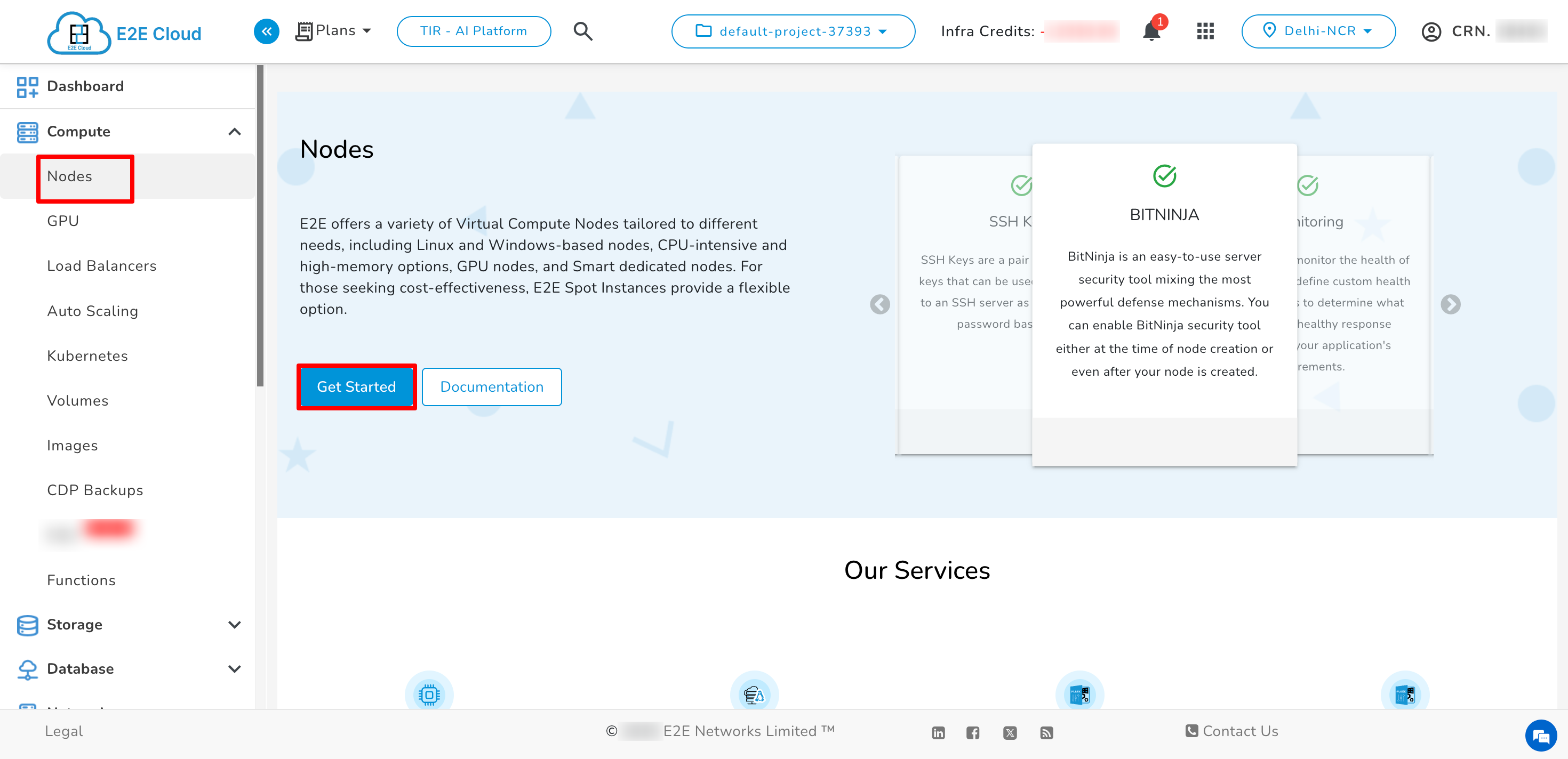Expand the Database sidebar section
This screenshot has width=1568, height=759.
pos(234,669)
